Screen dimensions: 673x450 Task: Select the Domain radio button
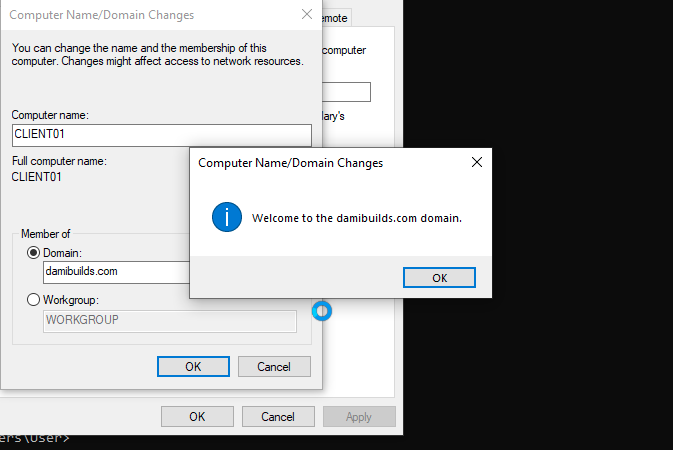click(x=33, y=252)
